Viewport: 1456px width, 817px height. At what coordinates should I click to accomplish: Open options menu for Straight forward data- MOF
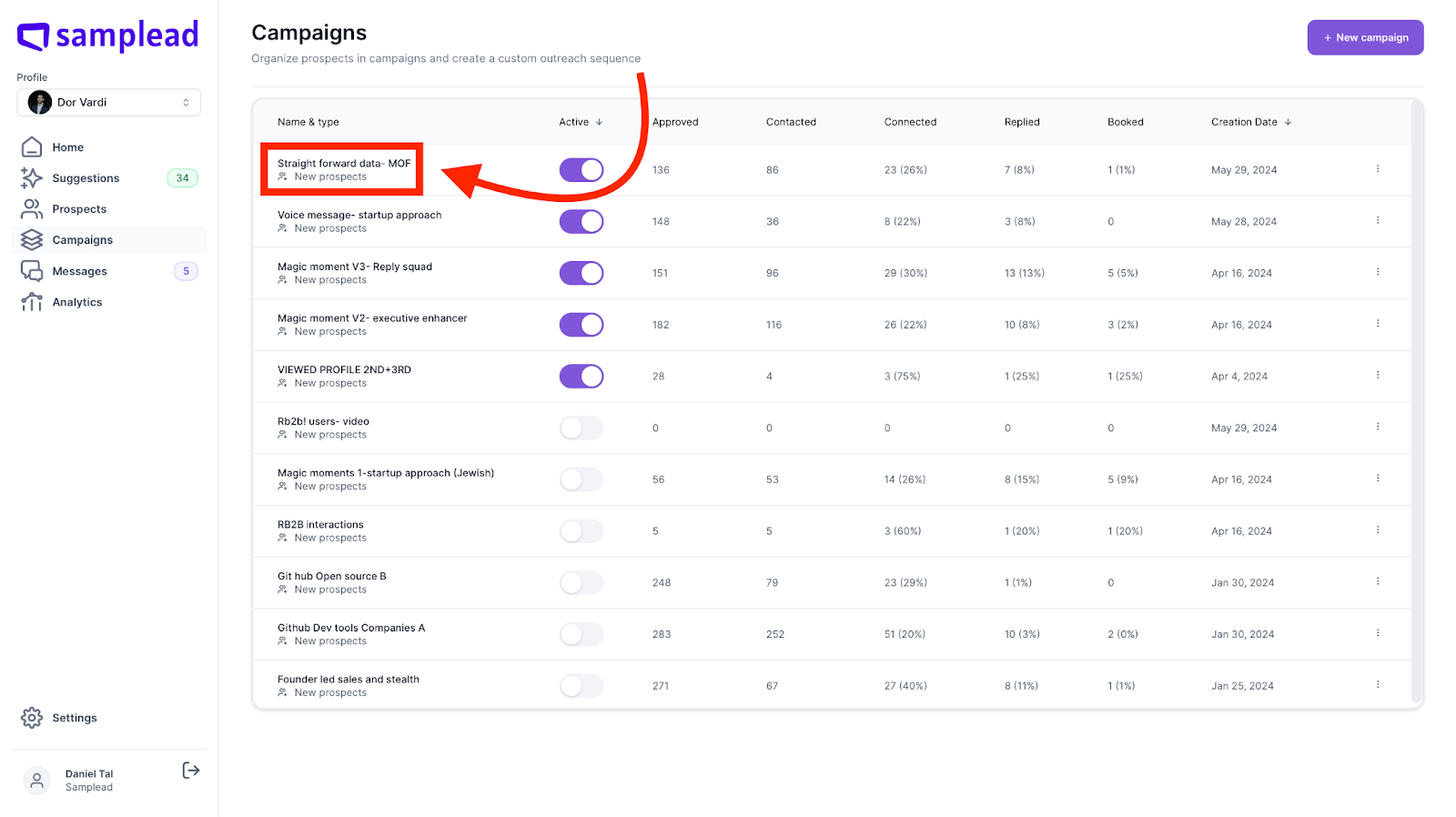click(x=1378, y=169)
